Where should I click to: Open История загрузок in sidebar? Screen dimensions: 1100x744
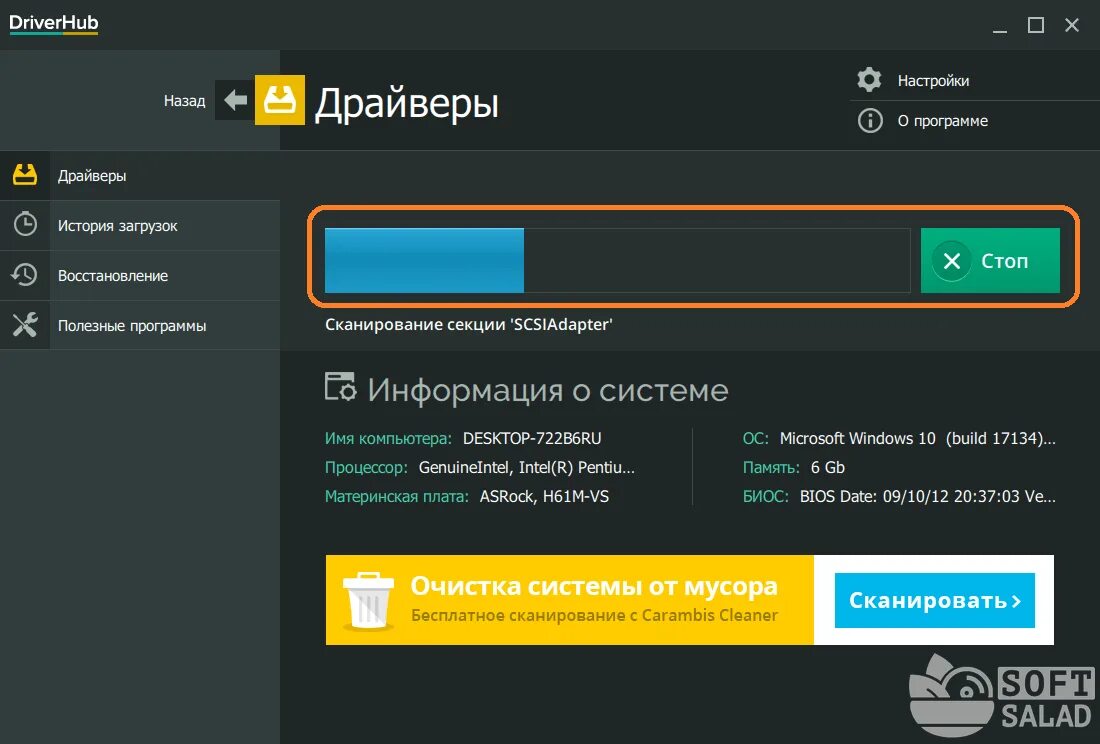tap(140, 226)
